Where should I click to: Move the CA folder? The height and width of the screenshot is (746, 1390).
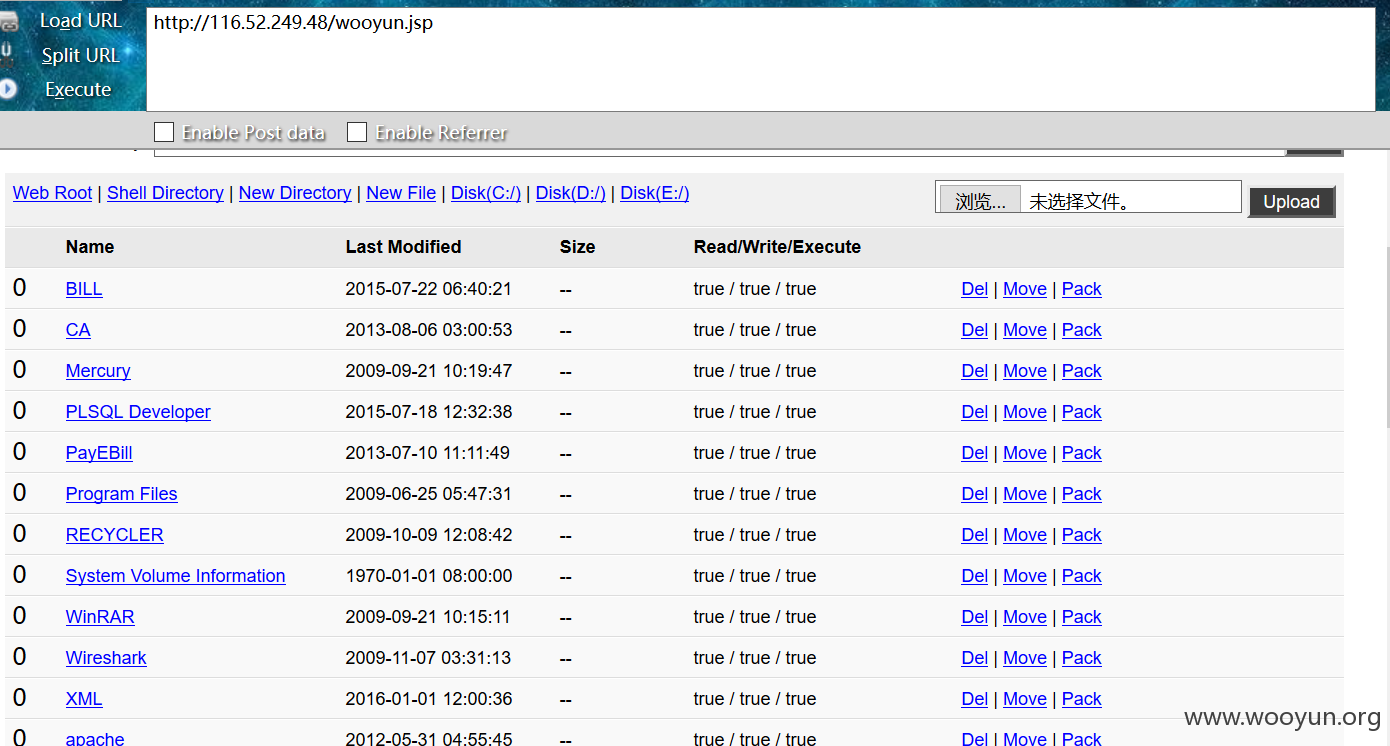pos(1025,330)
